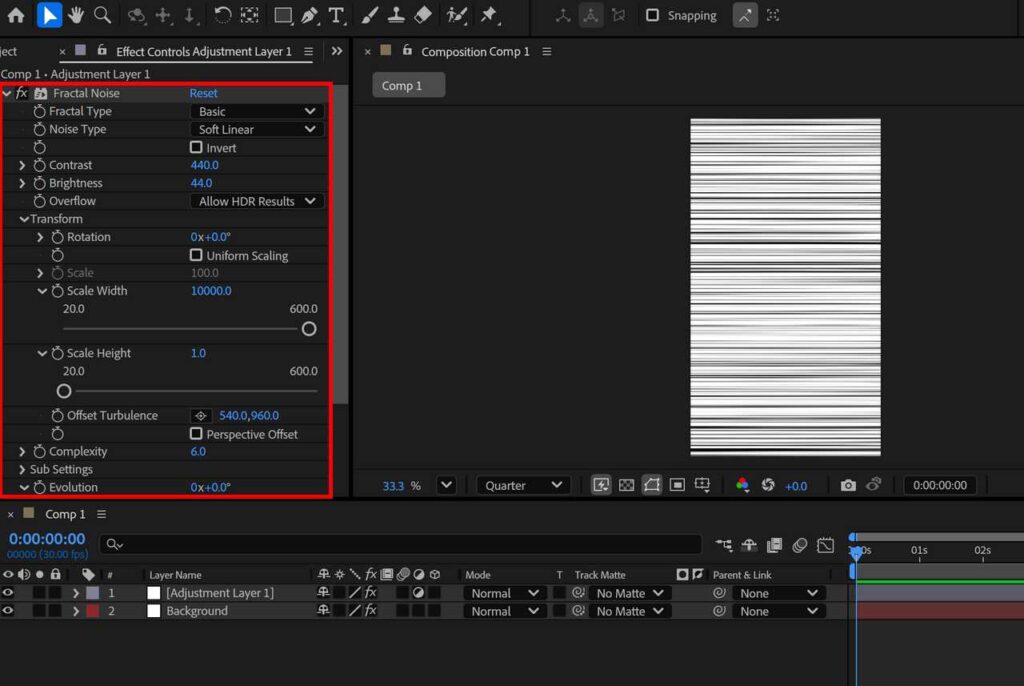Toggle the adjustment layer switch on Adjustment Layer 1
This screenshot has width=1024, height=686.
[x=418, y=593]
